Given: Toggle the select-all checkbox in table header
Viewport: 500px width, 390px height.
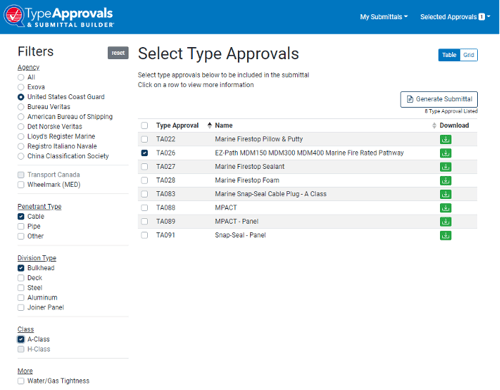Looking at the screenshot, I should (144, 125).
